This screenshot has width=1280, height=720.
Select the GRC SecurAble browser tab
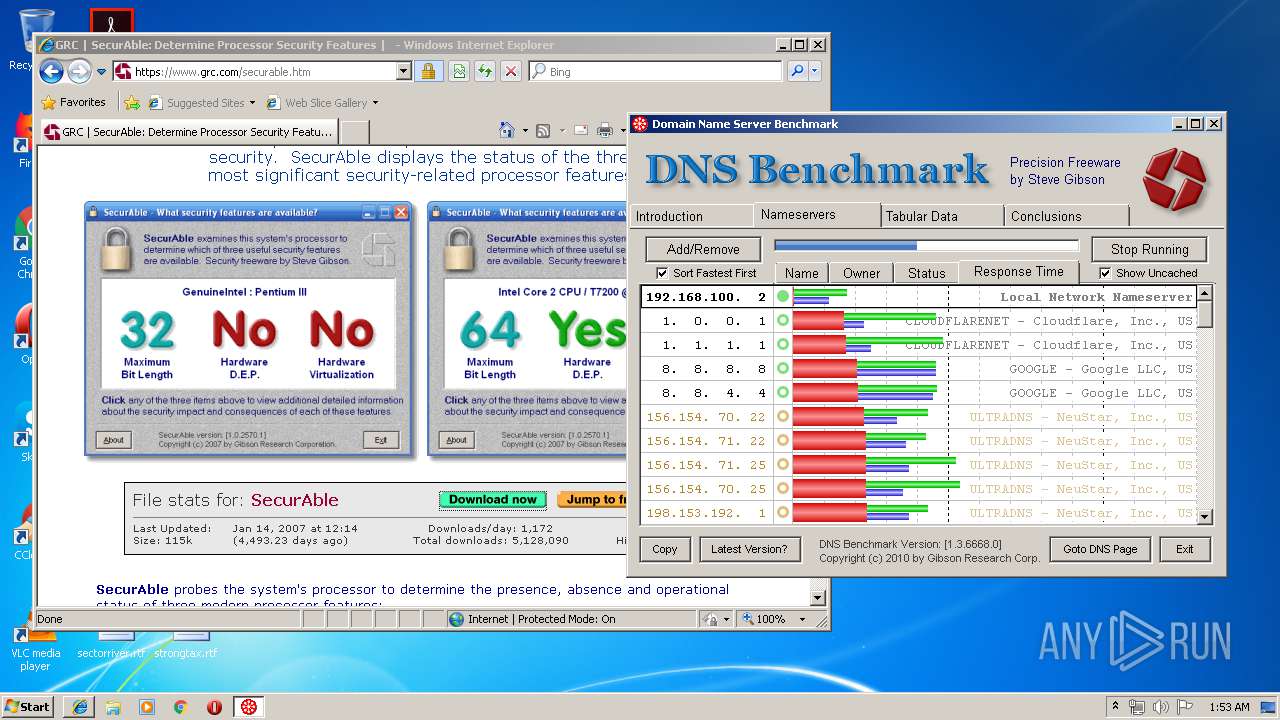(188, 131)
